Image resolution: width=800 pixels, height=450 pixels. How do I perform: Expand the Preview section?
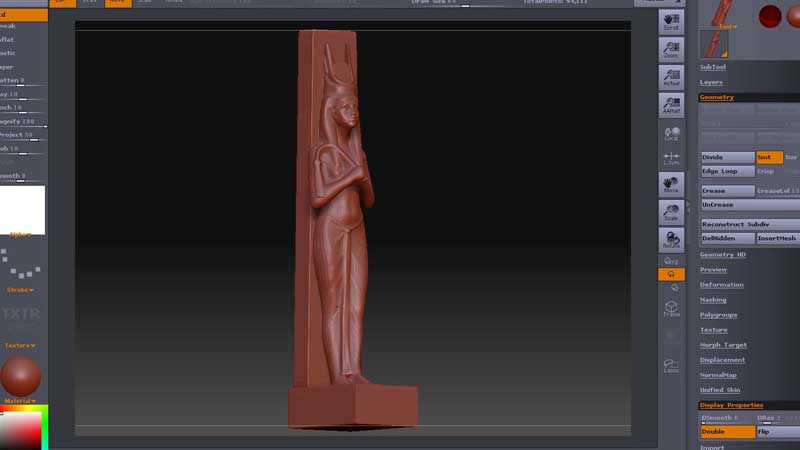coord(713,269)
